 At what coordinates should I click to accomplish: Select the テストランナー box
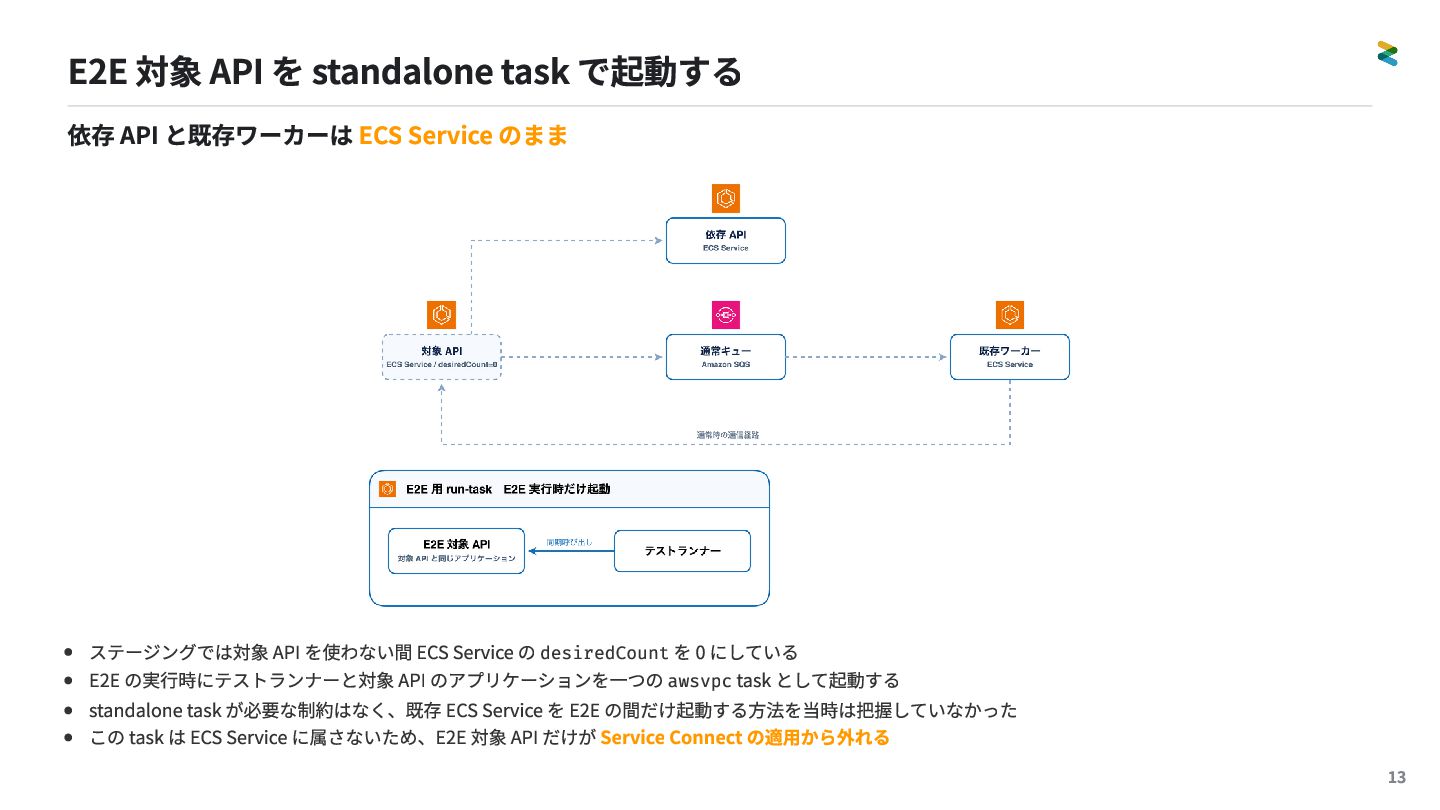pos(682,551)
